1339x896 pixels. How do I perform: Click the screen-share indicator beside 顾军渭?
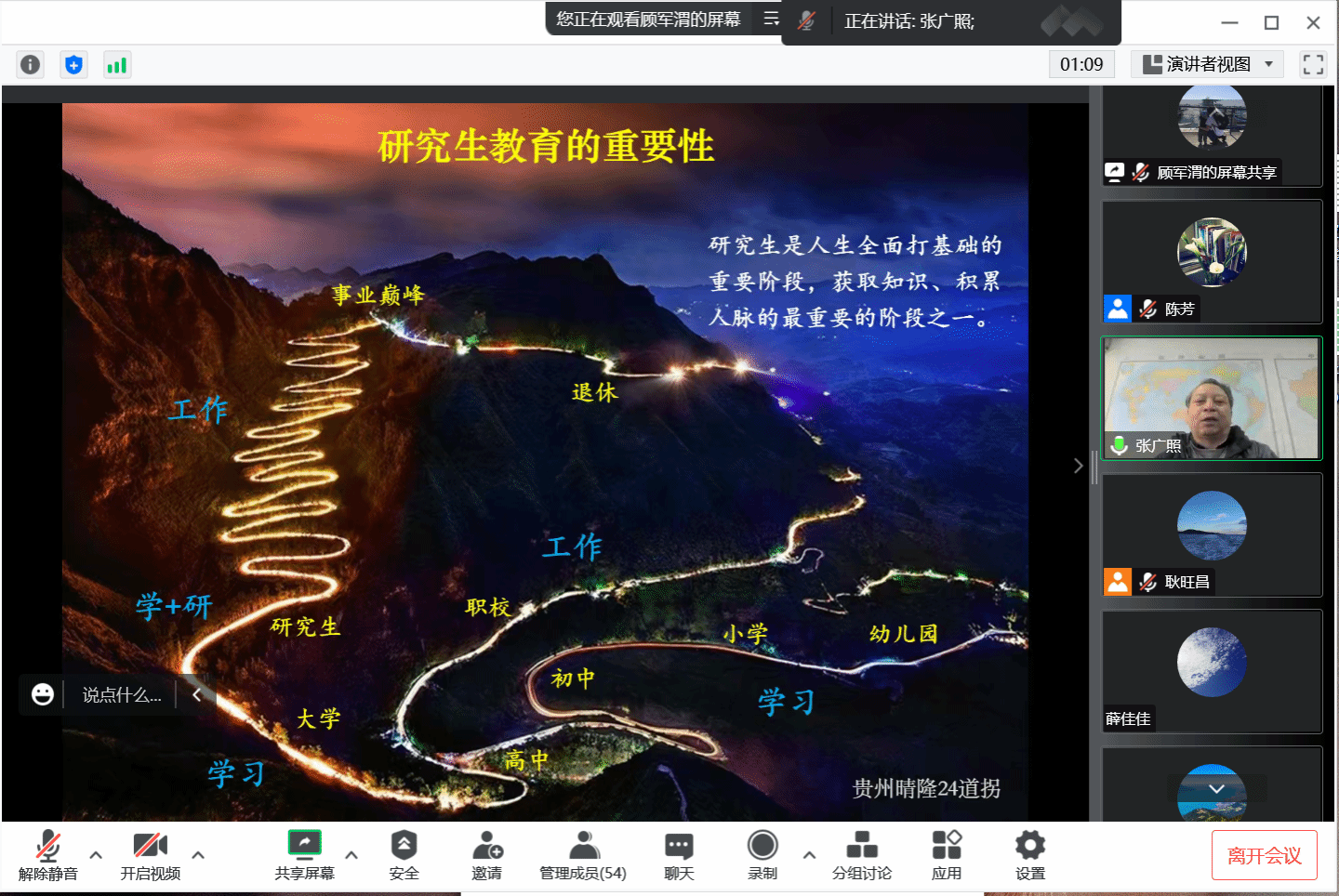coord(1115,172)
